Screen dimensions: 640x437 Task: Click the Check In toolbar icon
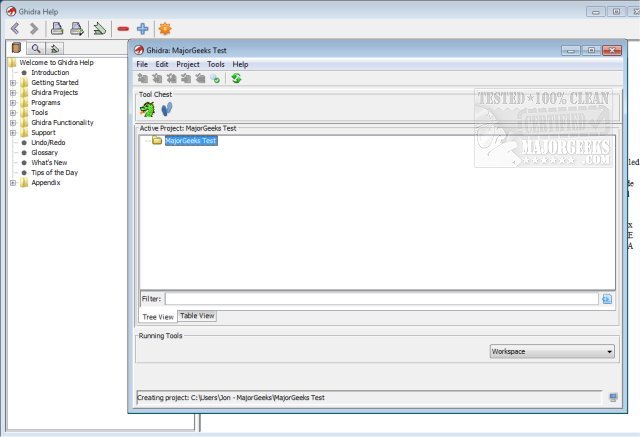[186, 78]
